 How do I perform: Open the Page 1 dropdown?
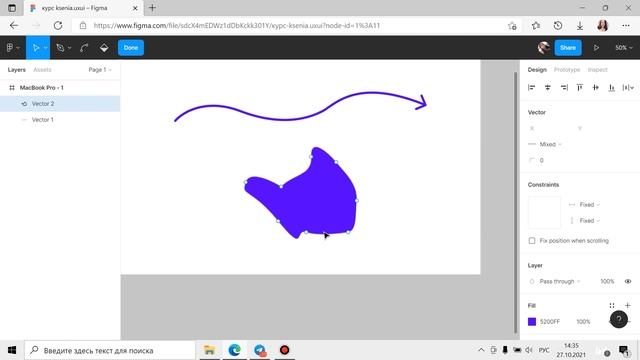point(100,70)
